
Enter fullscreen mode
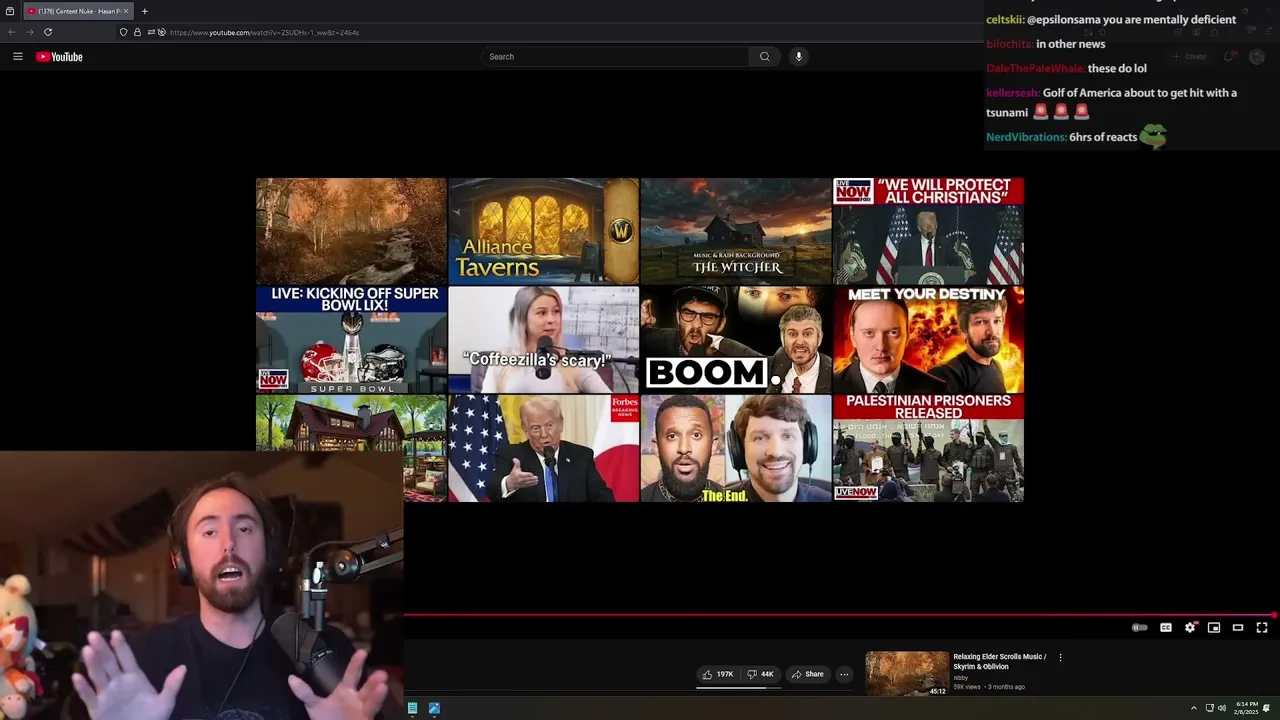pos(1262,628)
